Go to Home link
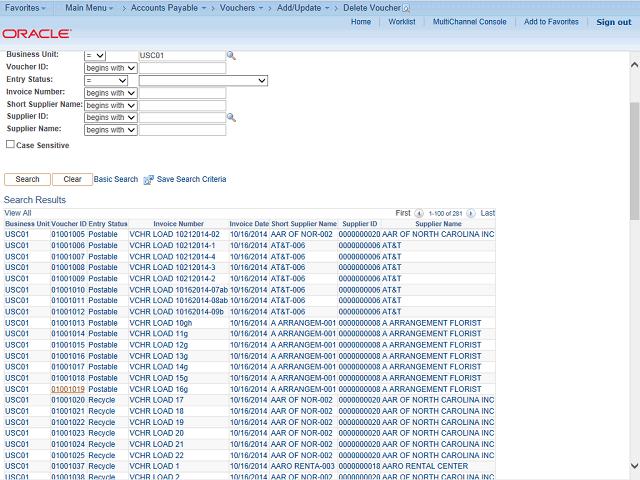This screenshot has height=480, width=640. tap(361, 22)
